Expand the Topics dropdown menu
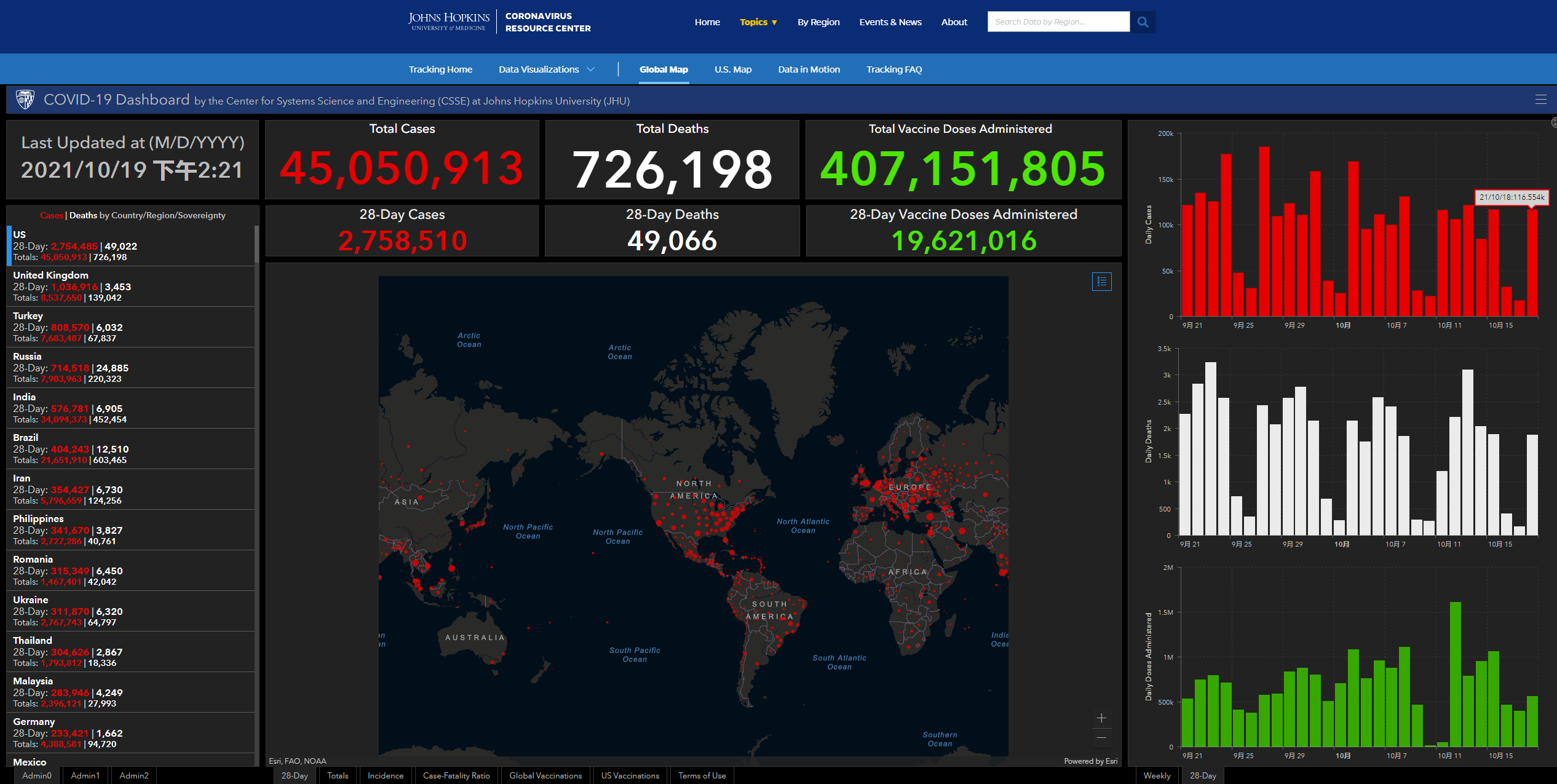The image size is (1557, 784). 758,22
